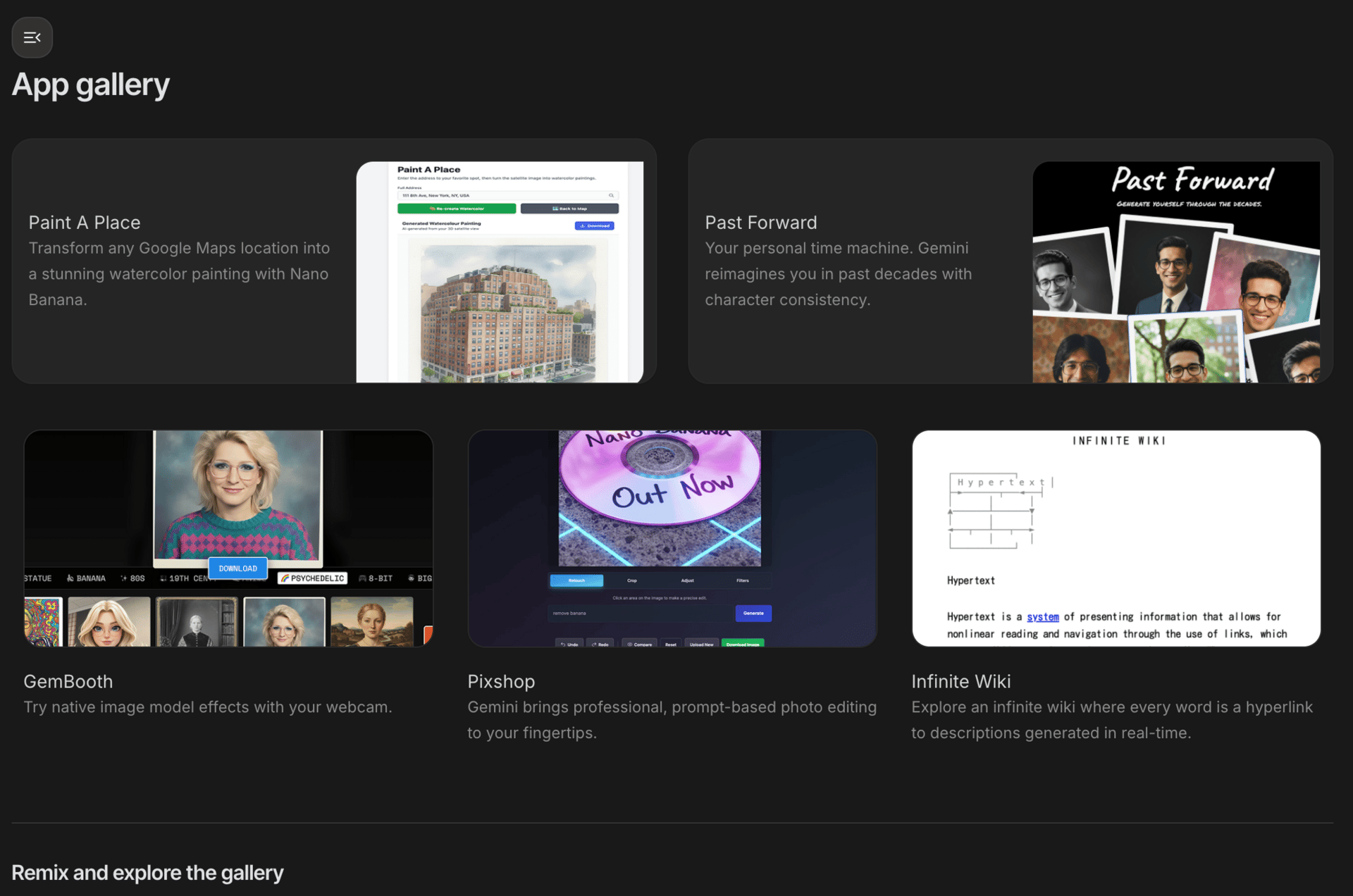The image size is (1353, 896).
Task: Collapse the sidebar with the menu toggle icon
Action: click(x=32, y=37)
